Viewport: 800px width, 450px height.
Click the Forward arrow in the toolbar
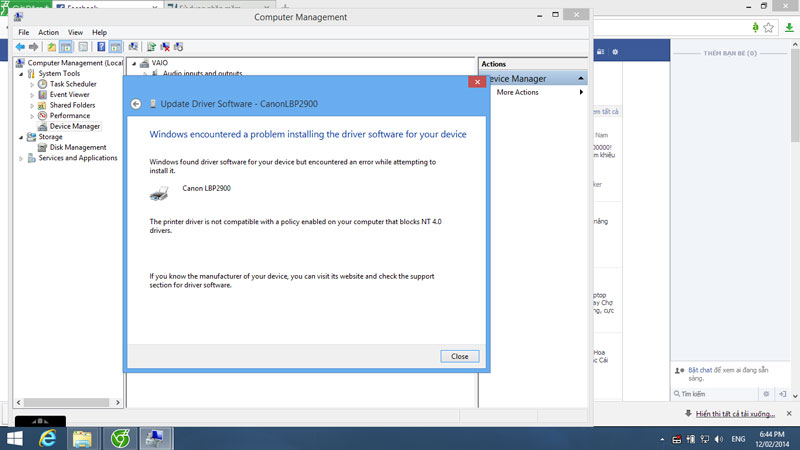34,47
